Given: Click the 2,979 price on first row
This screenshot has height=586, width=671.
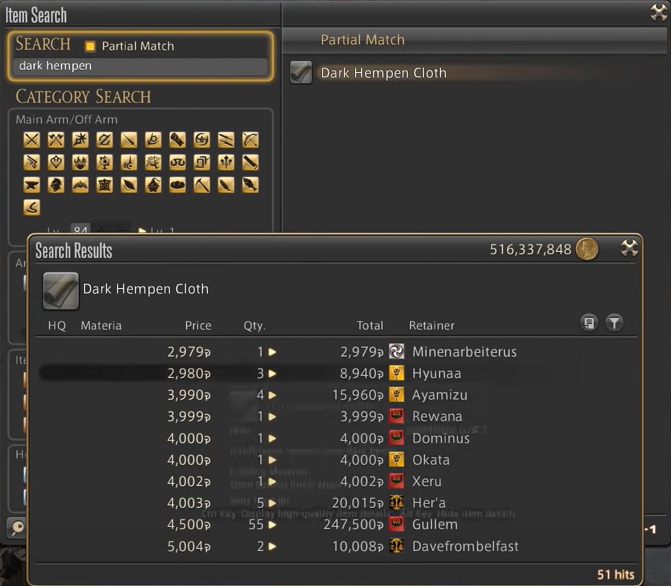Looking at the screenshot, I should (189, 352).
